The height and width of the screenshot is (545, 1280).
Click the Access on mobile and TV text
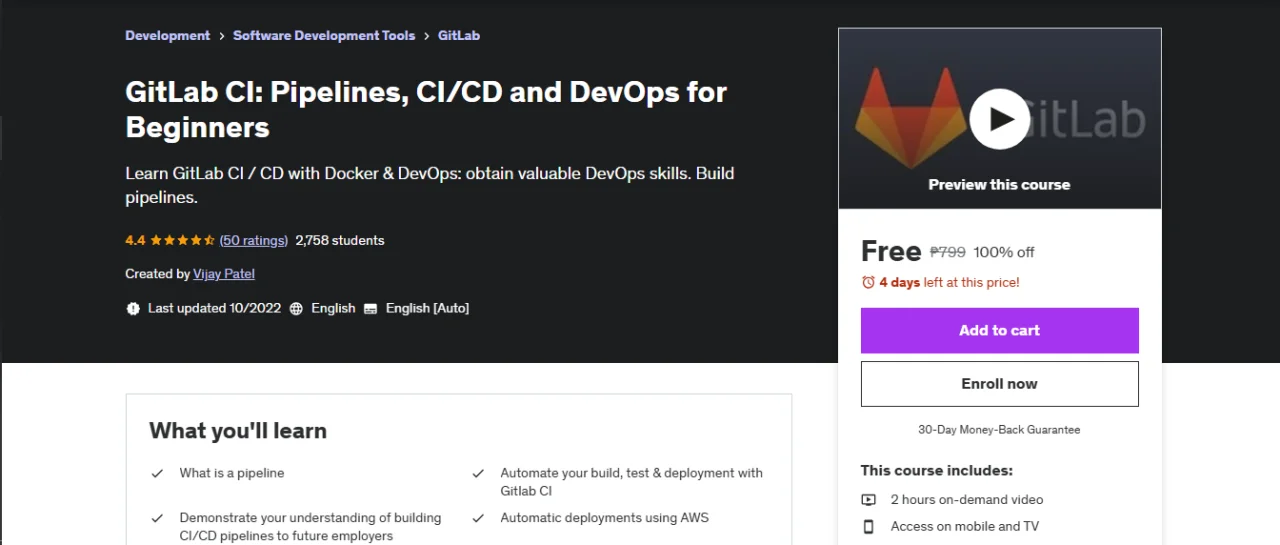[x=965, y=526]
